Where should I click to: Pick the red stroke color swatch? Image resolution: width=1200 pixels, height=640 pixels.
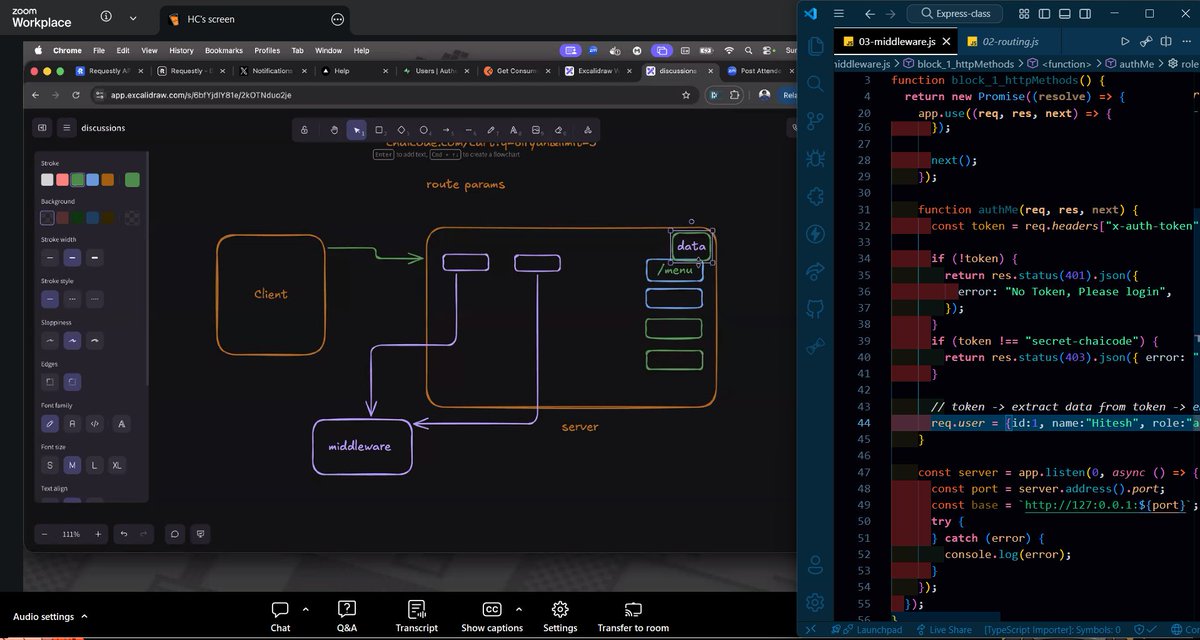pos(62,180)
